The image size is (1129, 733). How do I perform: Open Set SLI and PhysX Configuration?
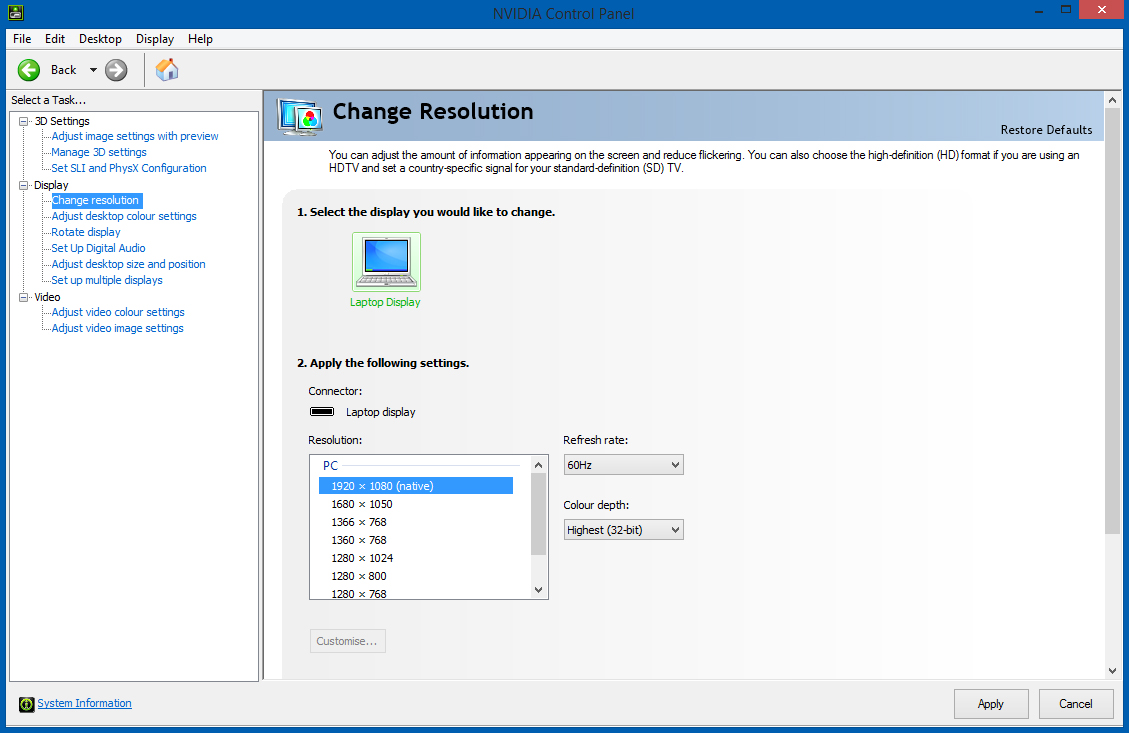click(129, 168)
